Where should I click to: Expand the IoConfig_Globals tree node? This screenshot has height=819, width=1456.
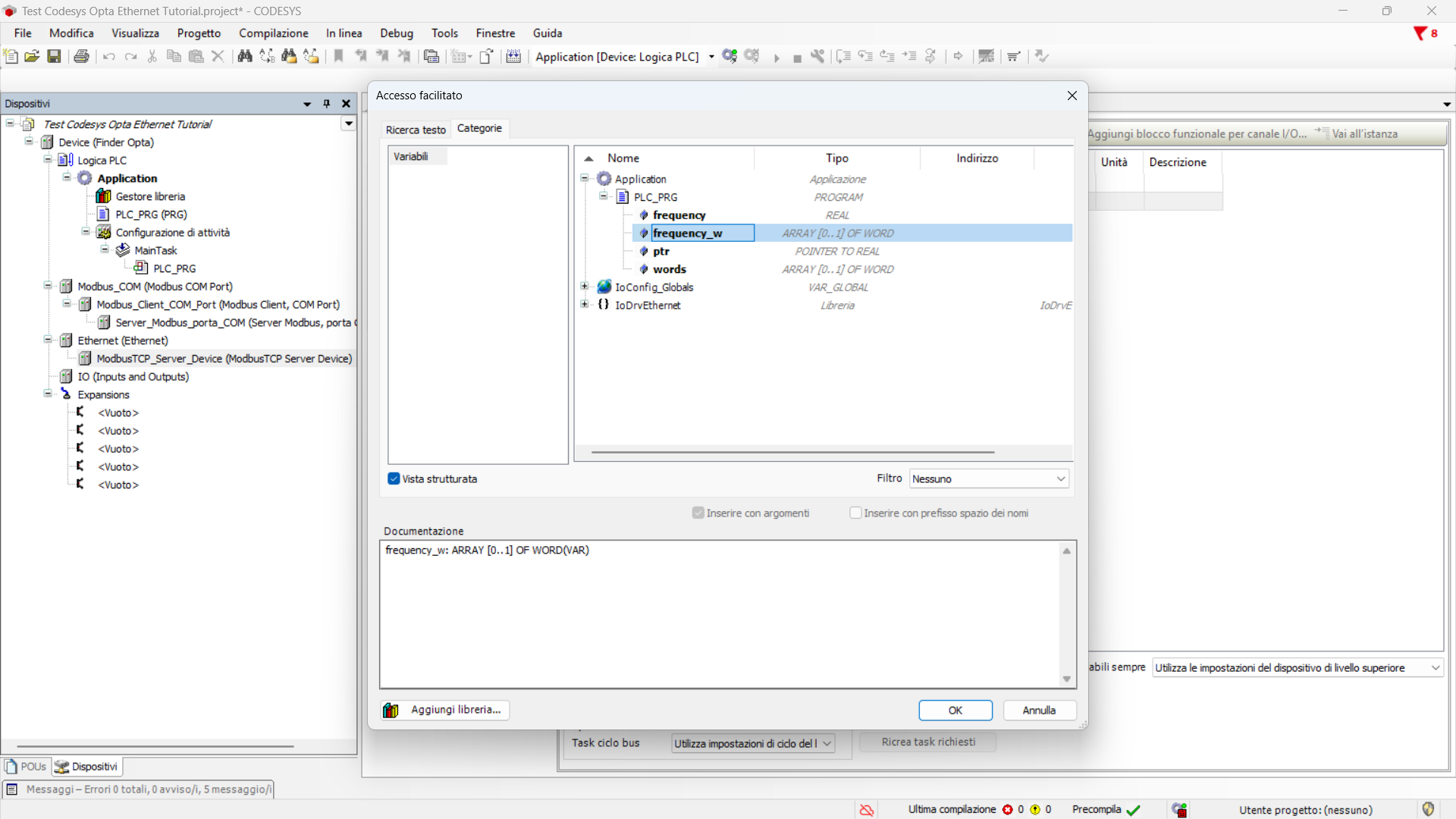[x=585, y=287]
